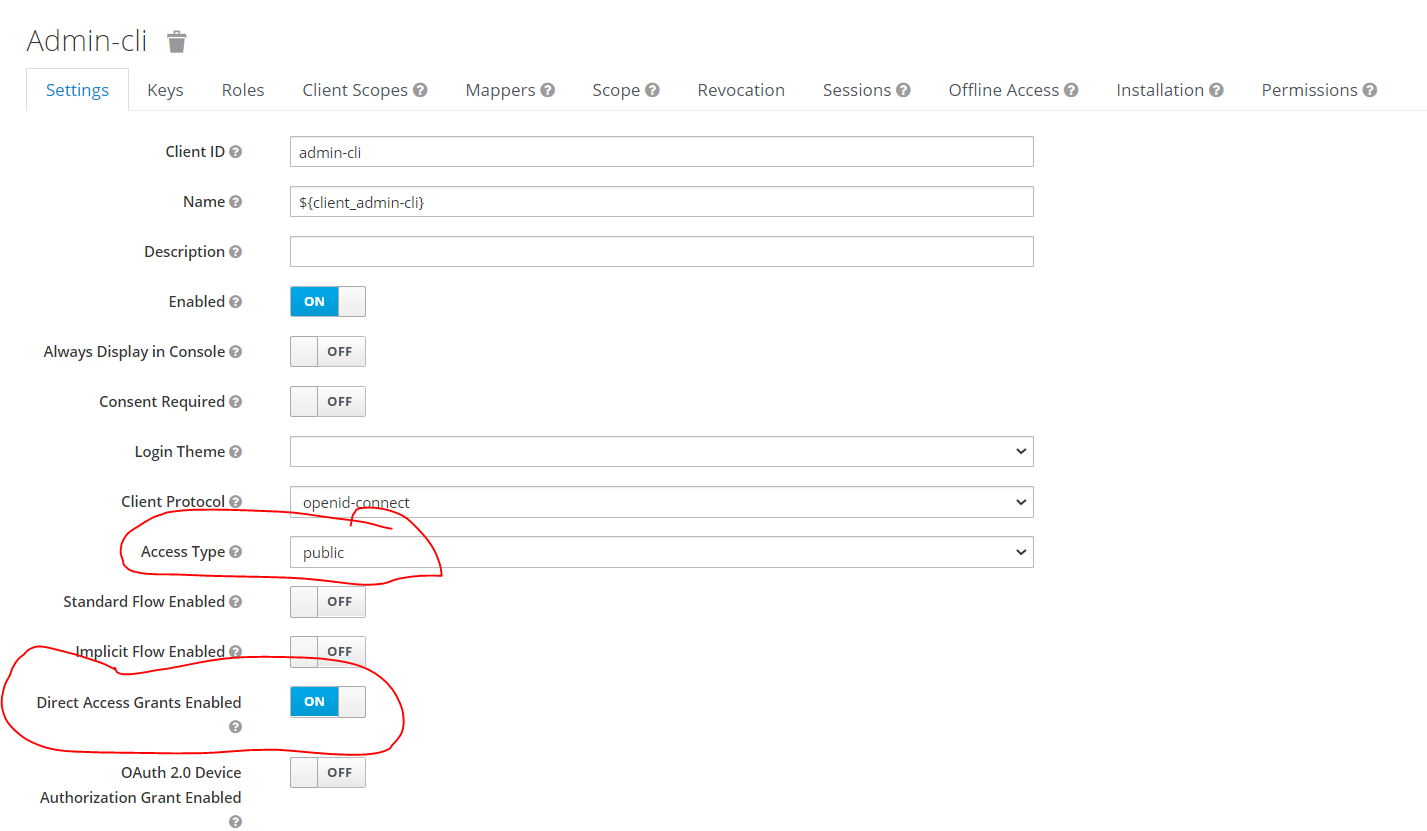1427x831 pixels.
Task: Turn on Always Display in Console
Action: [x=327, y=351]
